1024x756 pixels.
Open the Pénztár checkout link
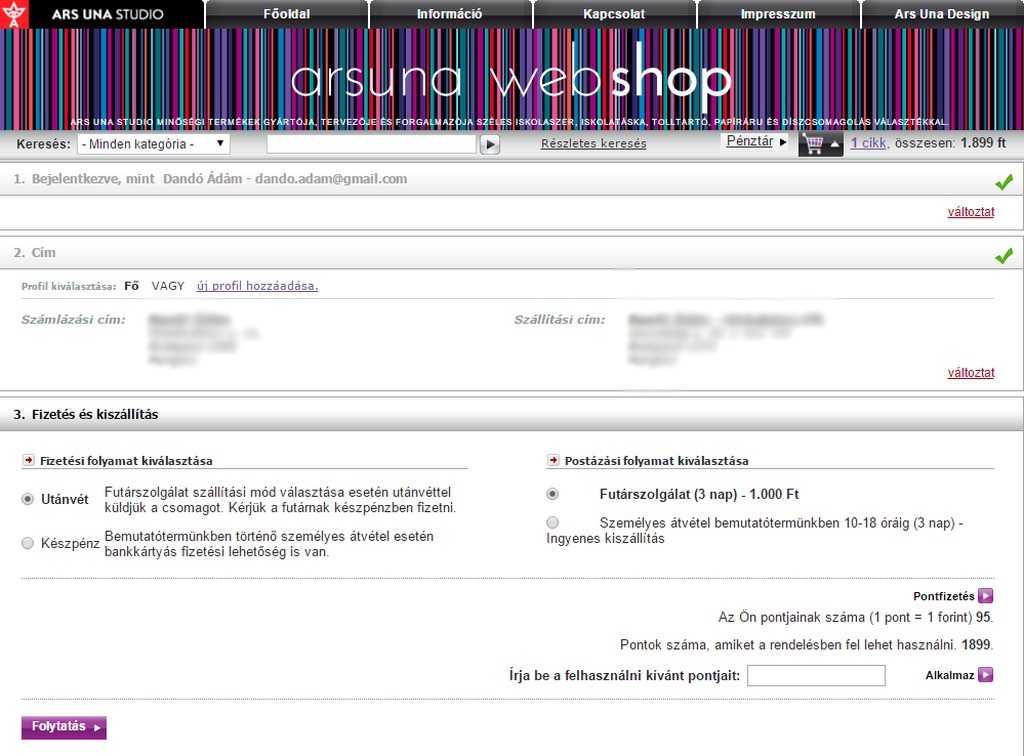pyautogui.click(x=749, y=141)
